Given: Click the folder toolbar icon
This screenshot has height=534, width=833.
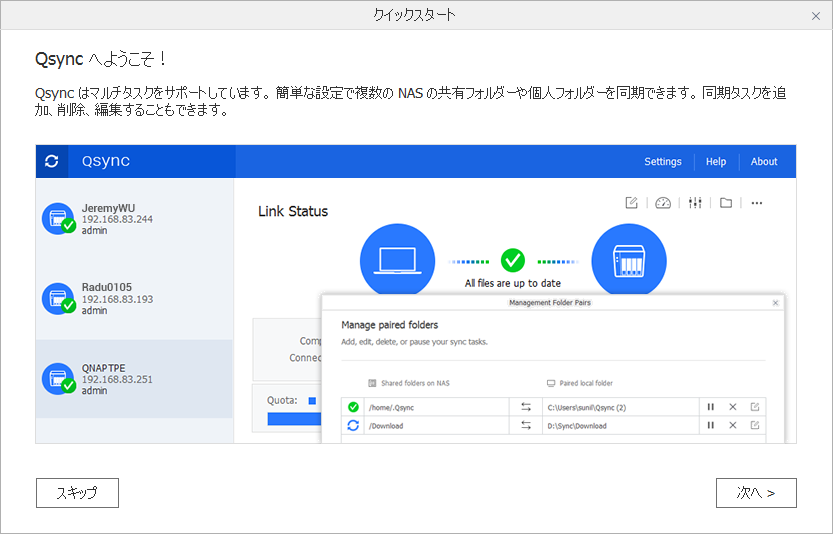Looking at the screenshot, I should tap(726, 202).
